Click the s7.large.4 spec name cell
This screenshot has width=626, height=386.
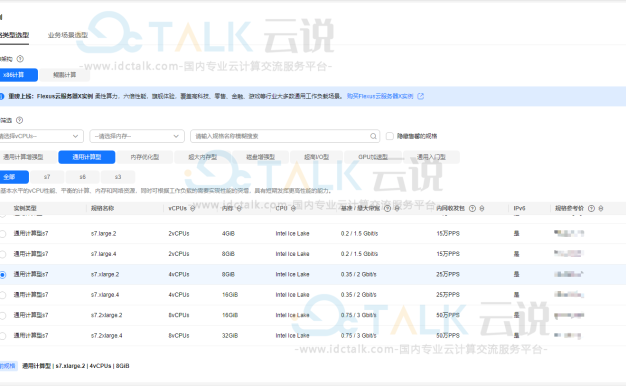point(103,254)
